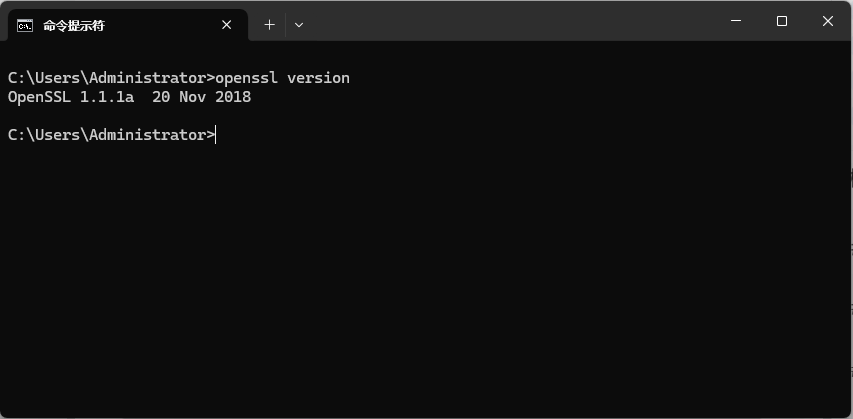The image size is (853, 419).
Task: Click the "OpenSSL" output text
Action: [39, 97]
